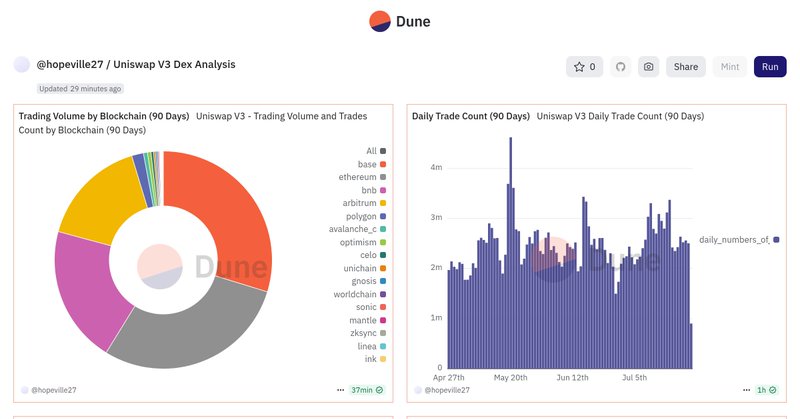
Task: Toggle the 'optimism' legend series
Action: point(363,242)
